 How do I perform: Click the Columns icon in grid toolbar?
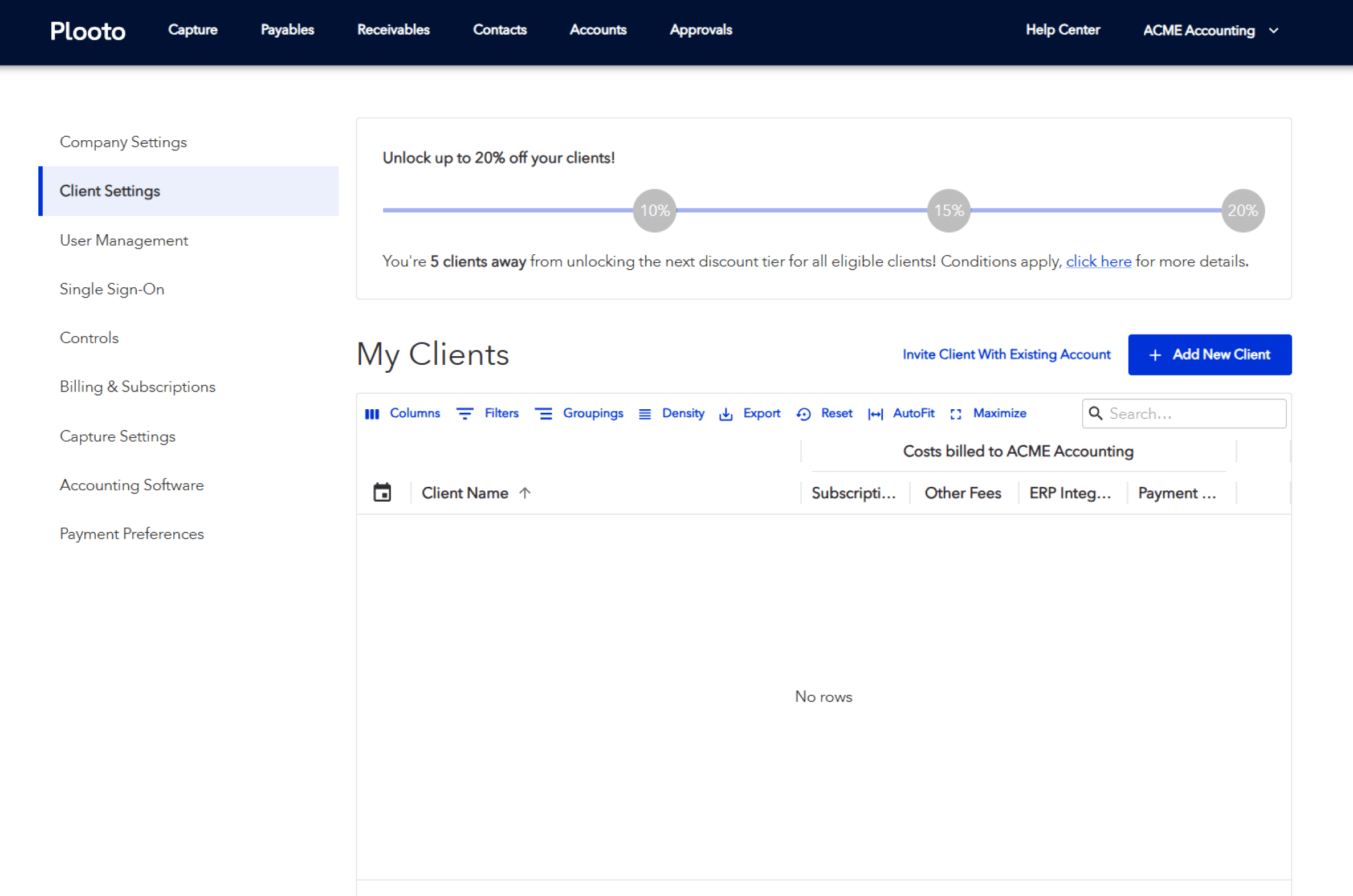pos(372,414)
